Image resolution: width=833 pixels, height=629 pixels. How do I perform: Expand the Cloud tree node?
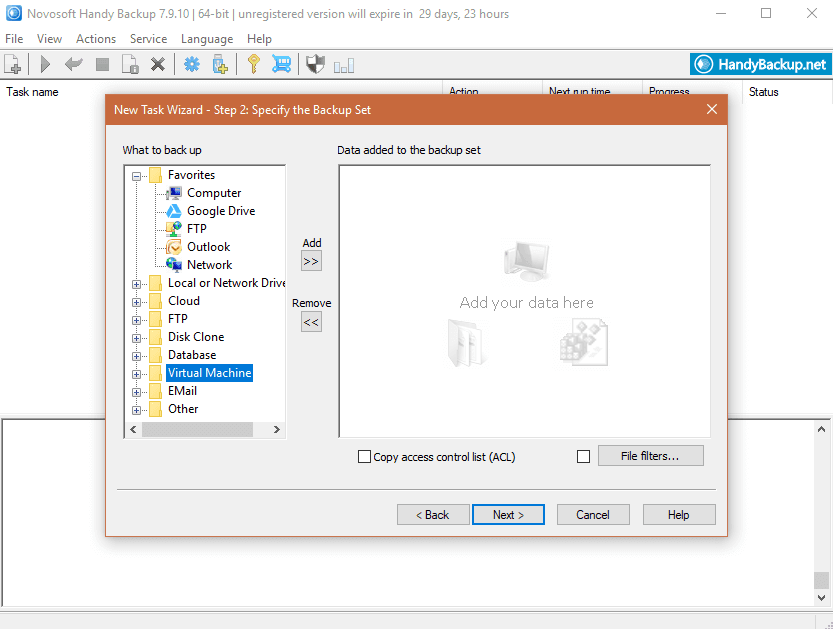pos(137,302)
